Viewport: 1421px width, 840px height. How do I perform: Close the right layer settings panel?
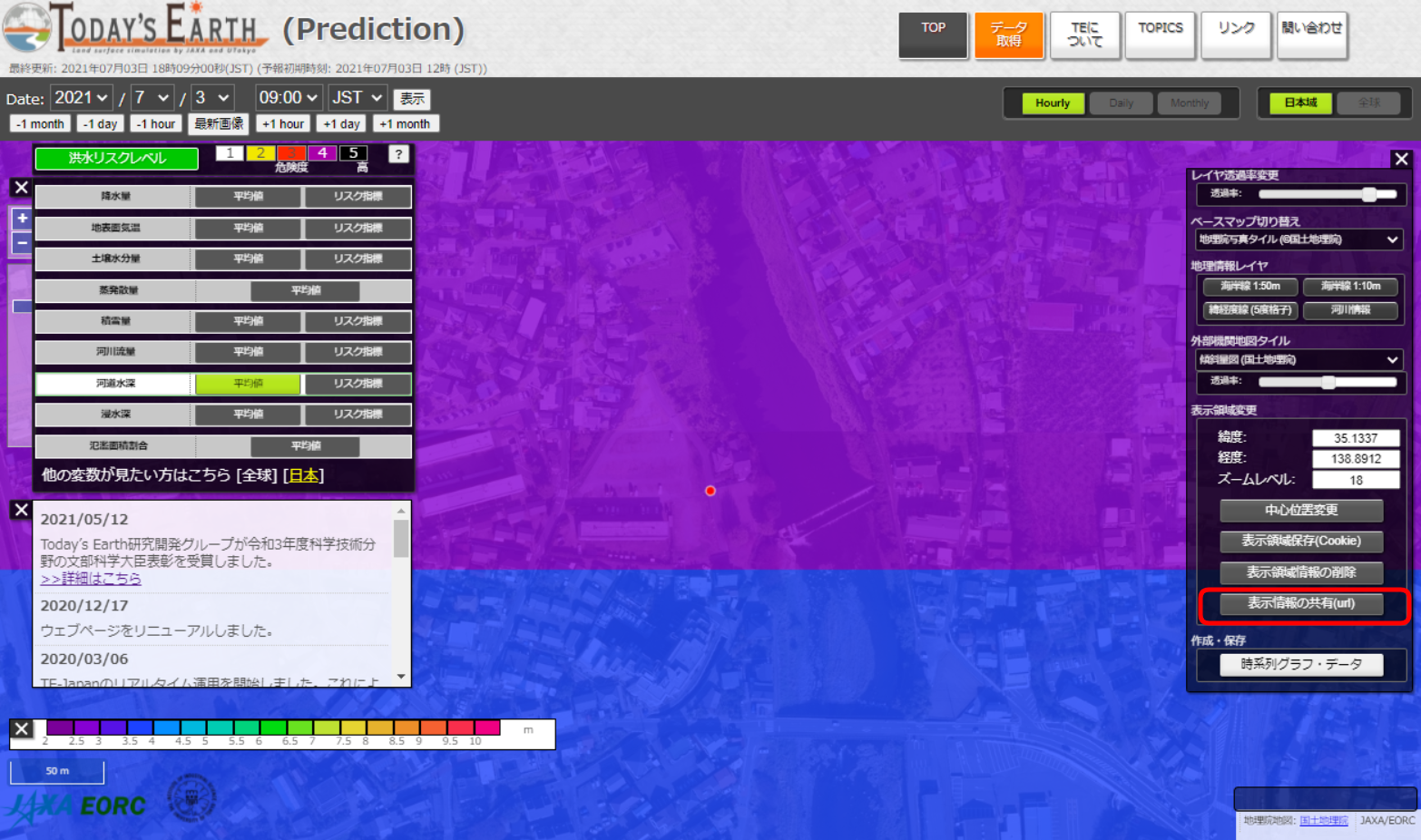1401,160
